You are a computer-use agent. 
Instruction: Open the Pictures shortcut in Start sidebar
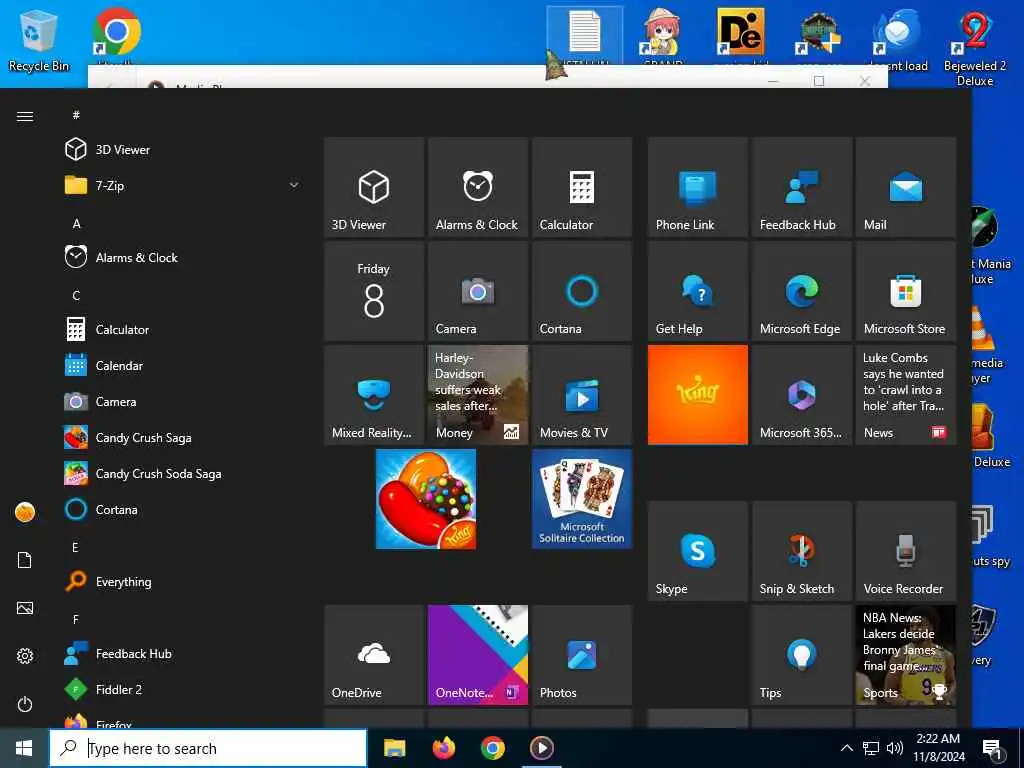pyautogui.click(x=25, y=608)
